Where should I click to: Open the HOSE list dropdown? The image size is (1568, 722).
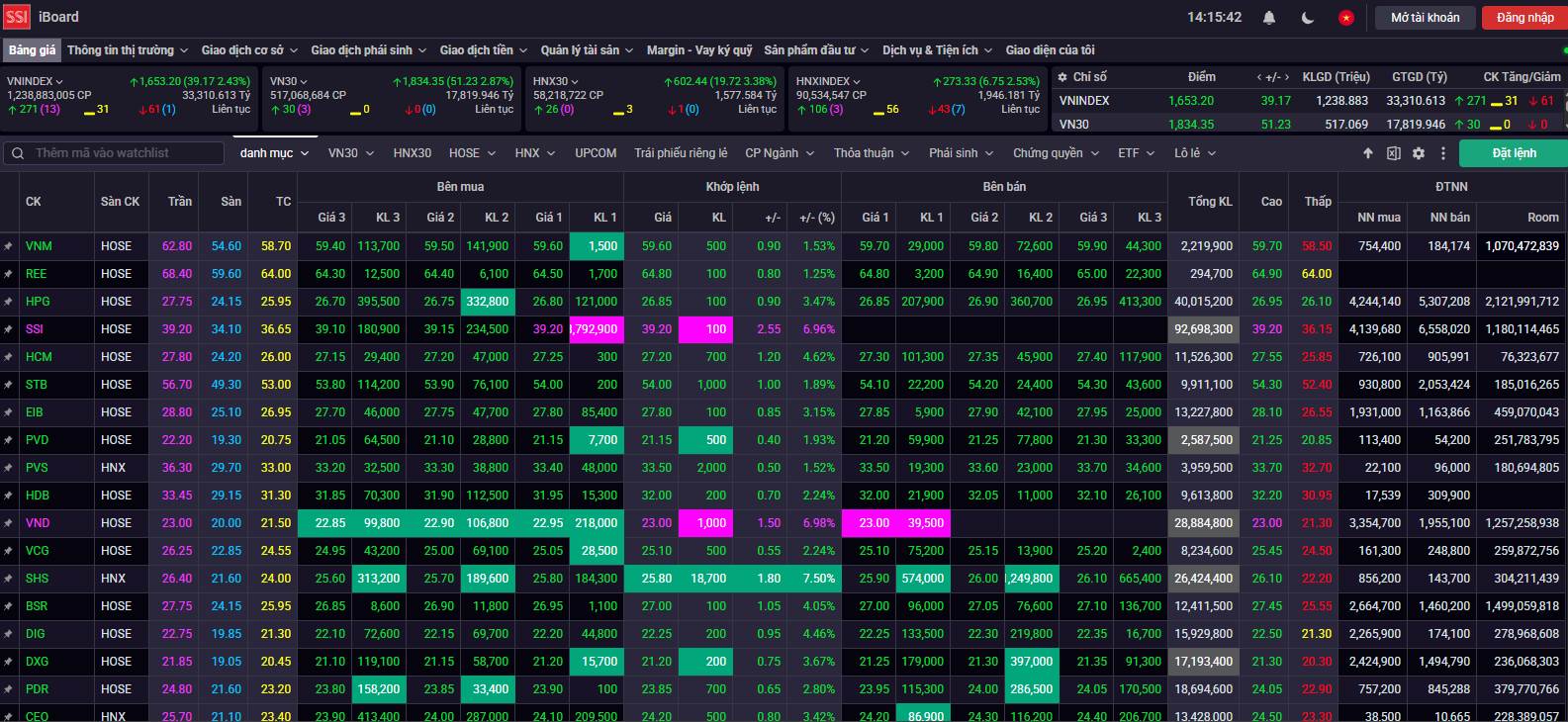click(x=471, y=153)
